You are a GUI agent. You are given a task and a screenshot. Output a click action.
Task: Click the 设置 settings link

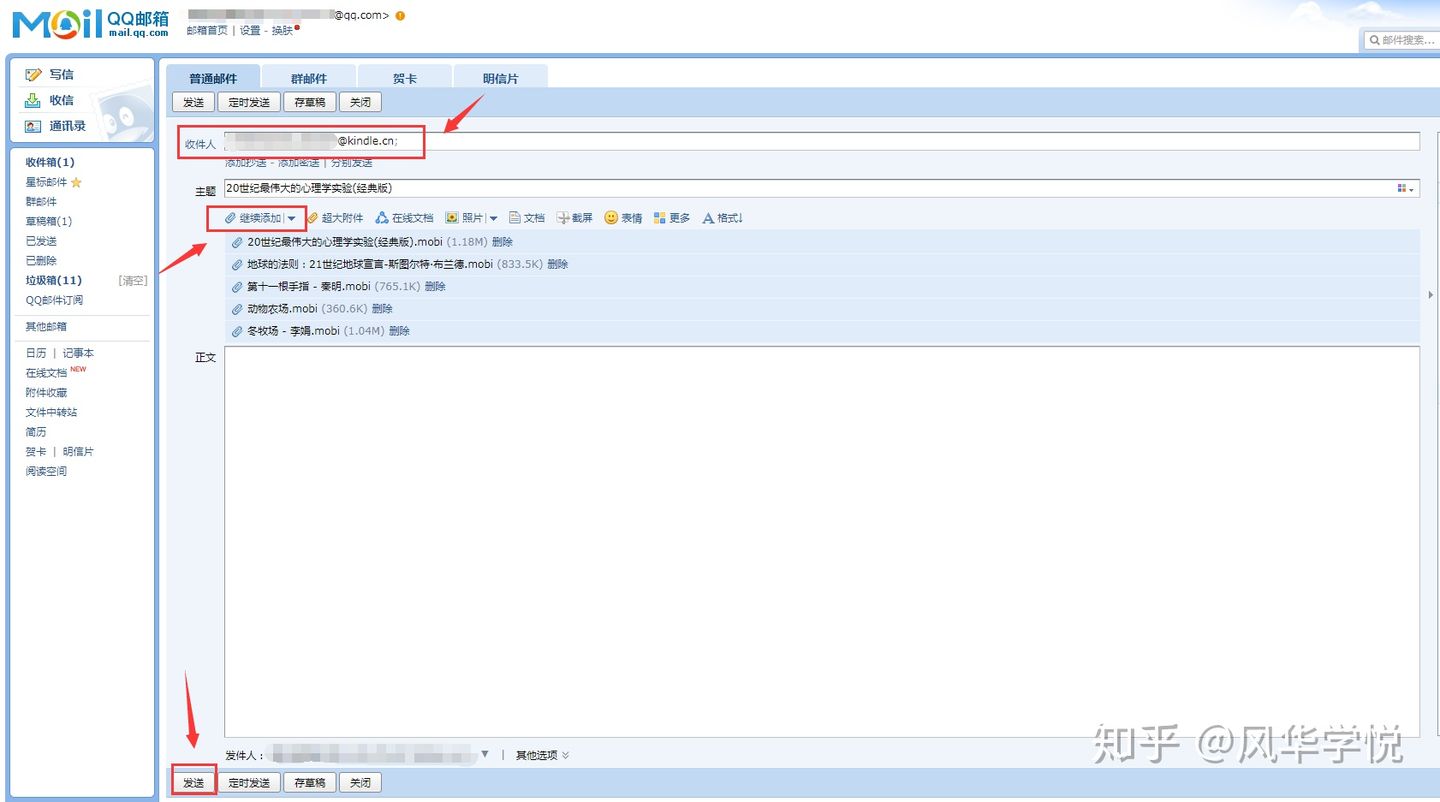tap(250, 30)
